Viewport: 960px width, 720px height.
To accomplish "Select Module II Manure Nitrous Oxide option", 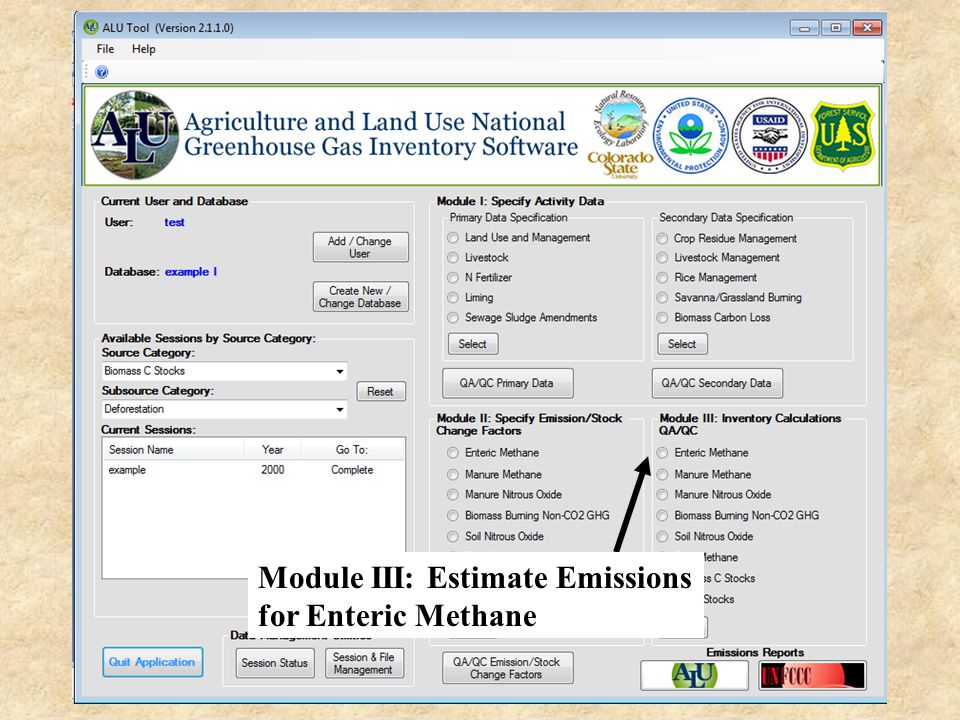I will 453,495.
